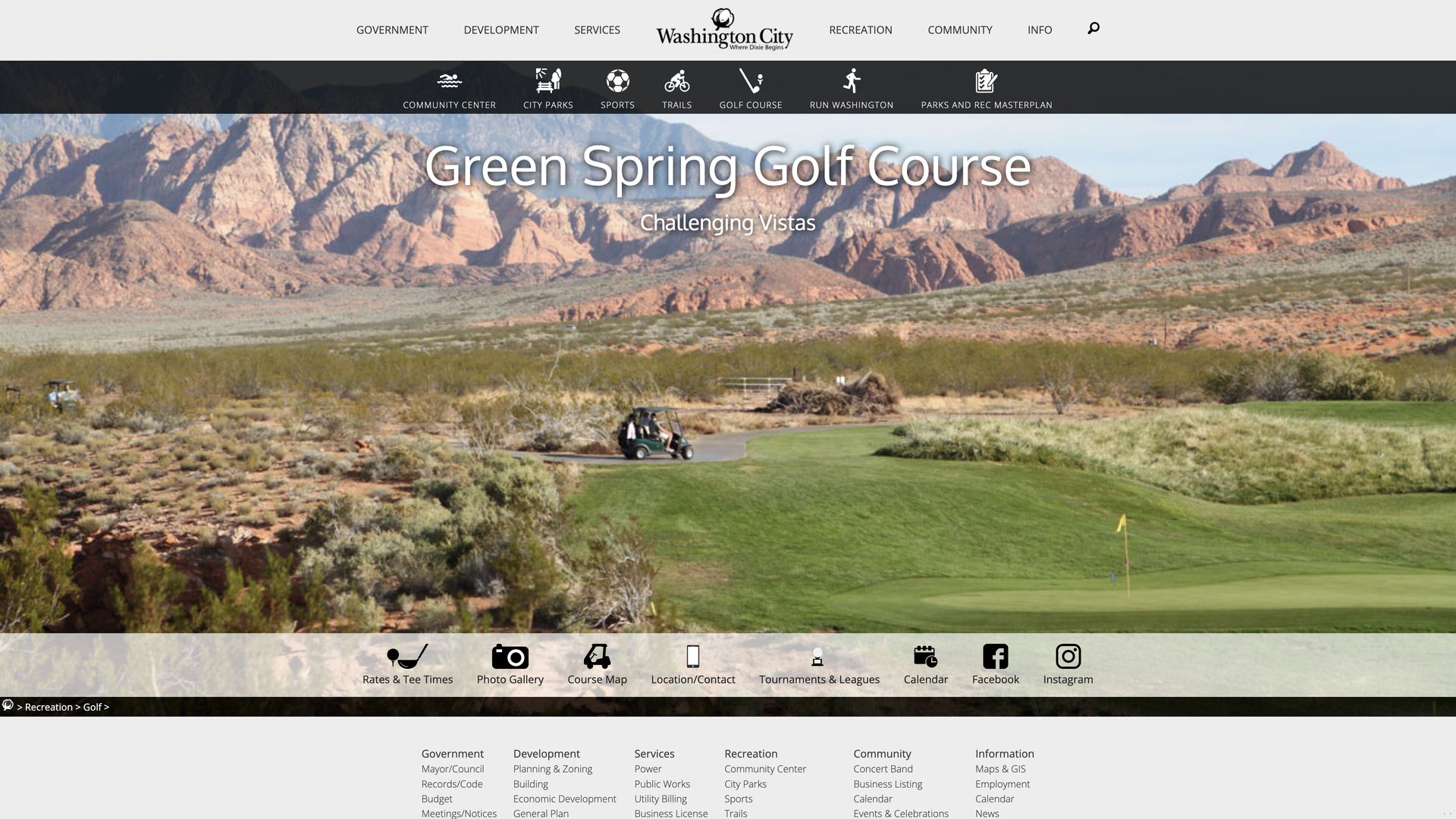Open the Community Center footer link
Image resolution: width=1456 pixels, height=819 pixels.
[764, 769]
